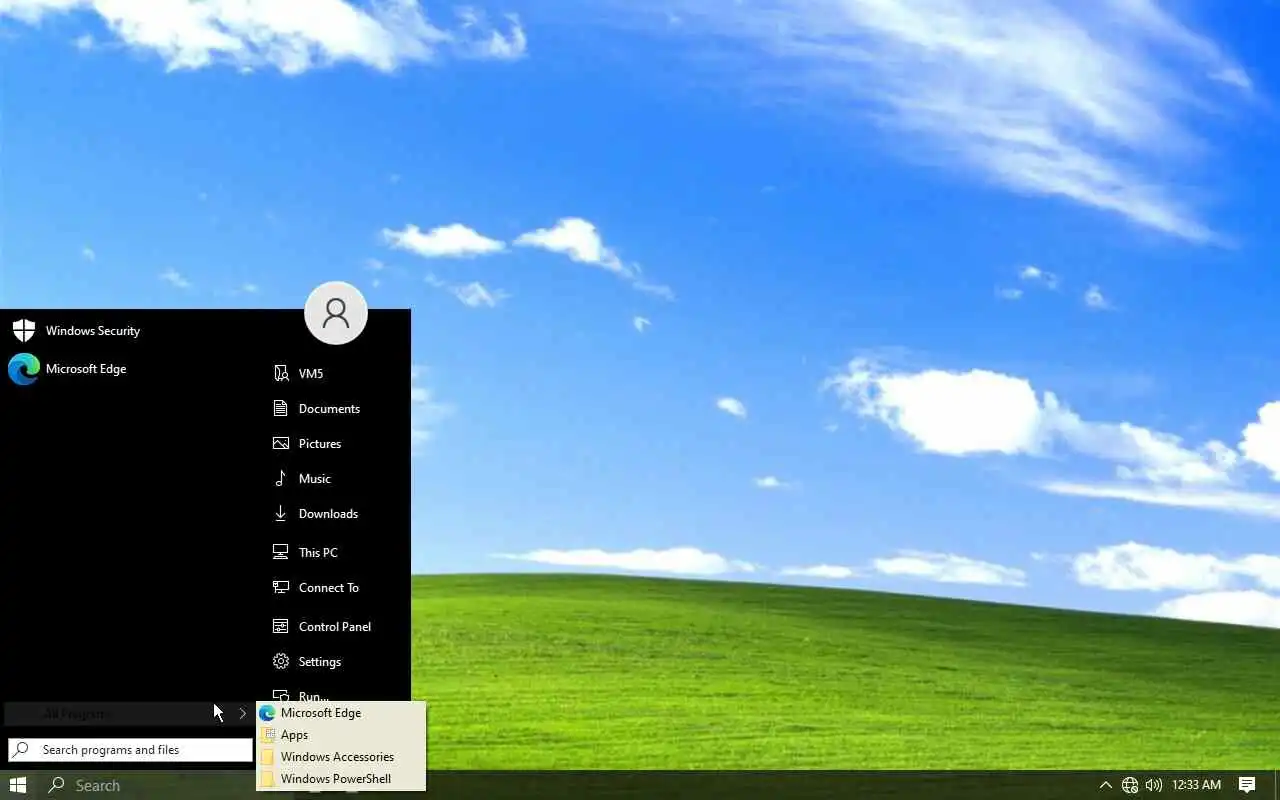1280x800 pixels.
Task: Open the Music folder
Action: (x=335, y=479)
